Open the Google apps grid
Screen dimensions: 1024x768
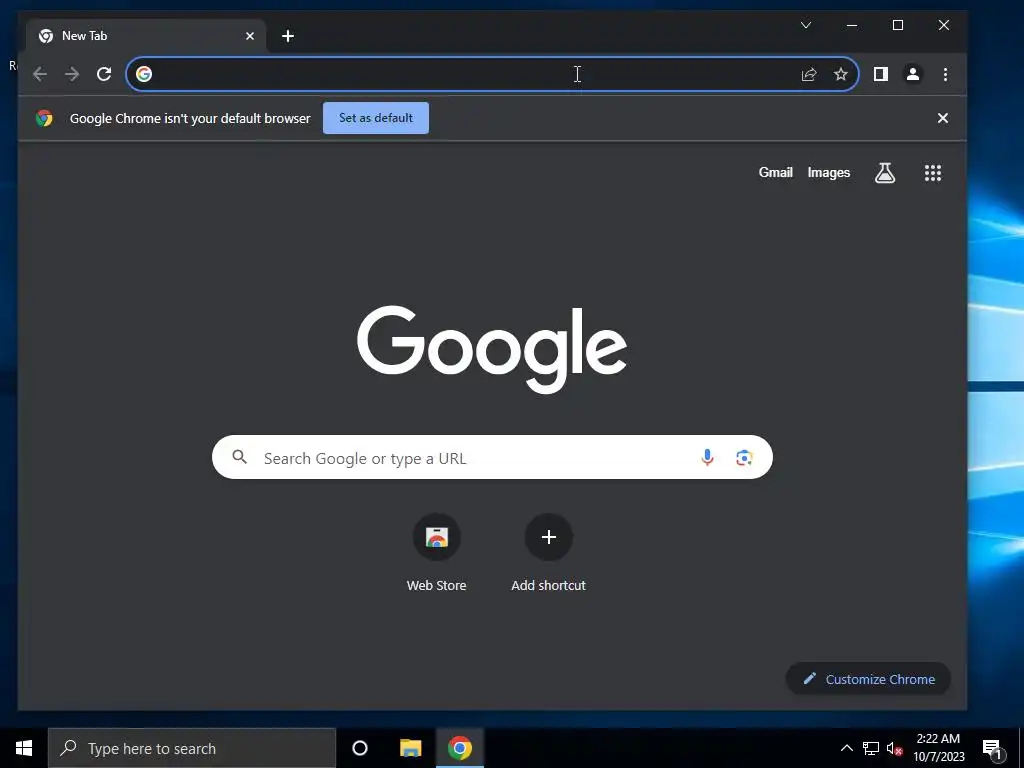[x=933, y=172]
